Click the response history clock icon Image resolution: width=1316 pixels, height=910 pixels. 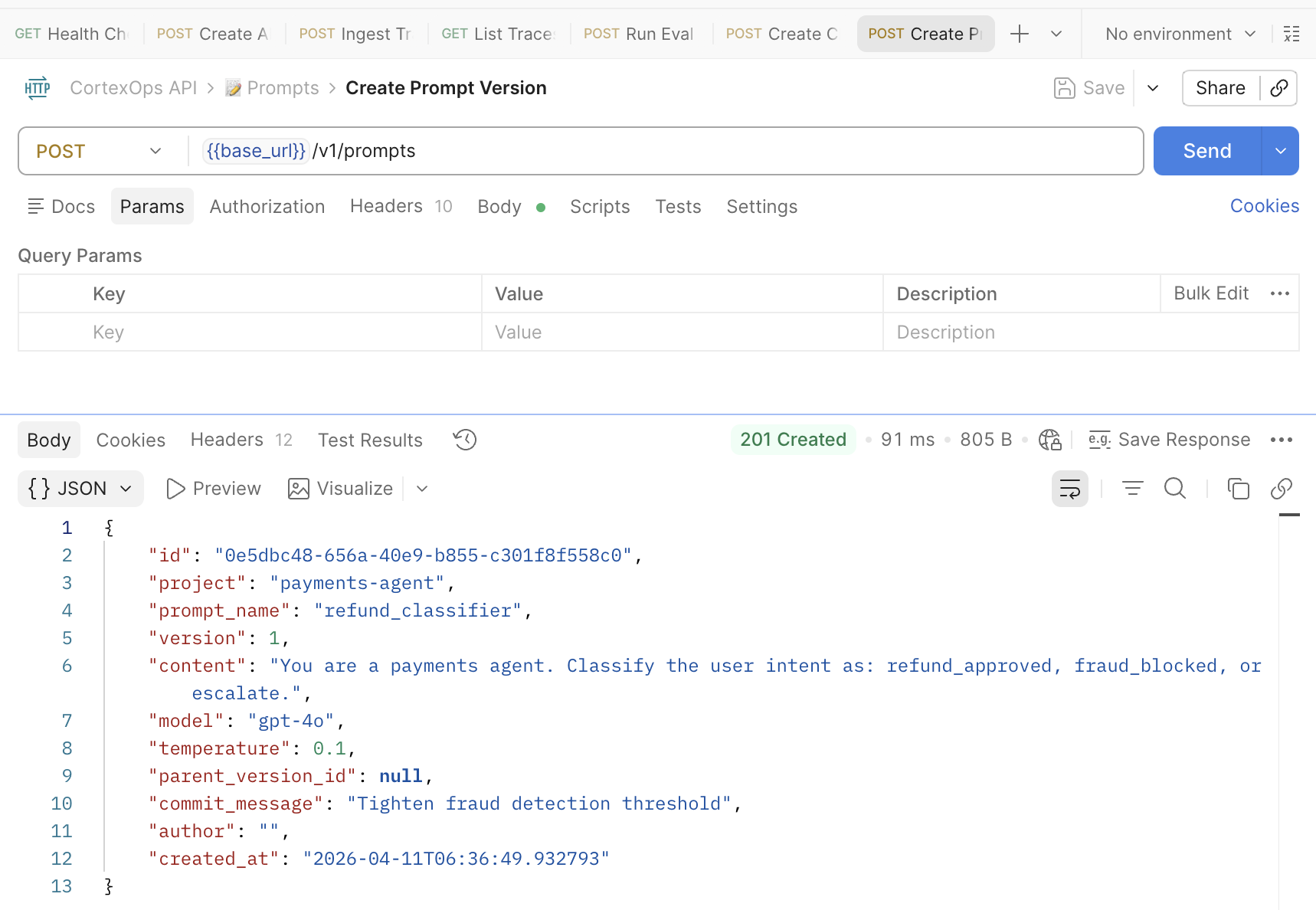pos(465,440)
